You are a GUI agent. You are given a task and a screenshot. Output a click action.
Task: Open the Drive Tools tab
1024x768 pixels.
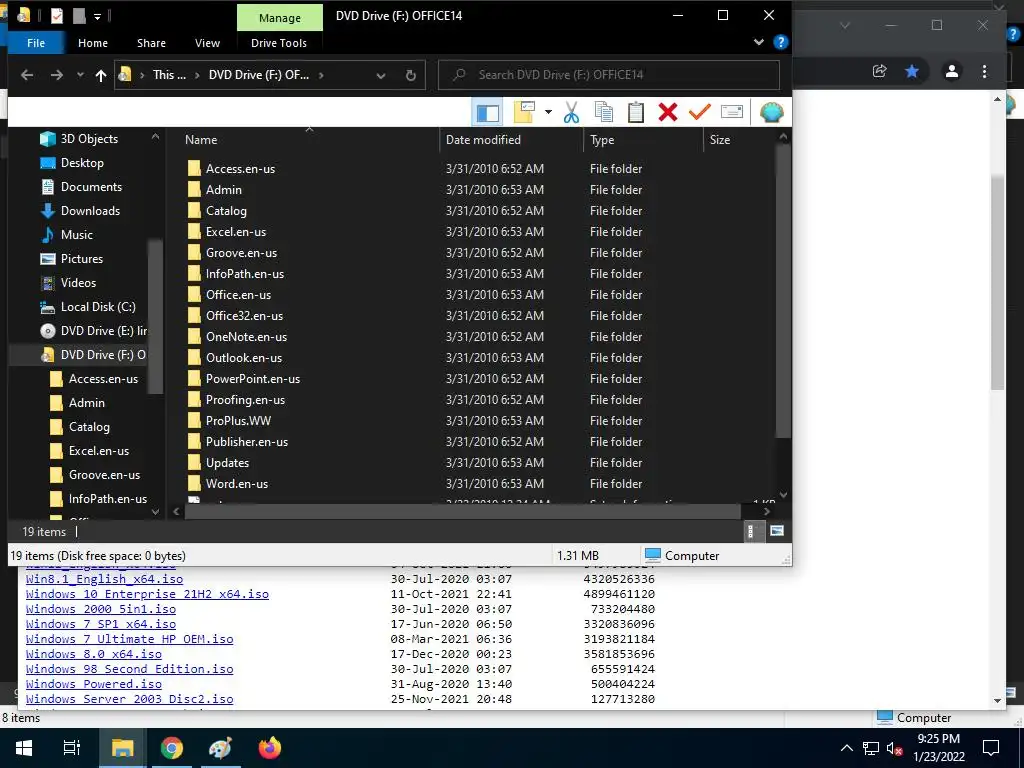pyautogui.click(x=279, y=43)
